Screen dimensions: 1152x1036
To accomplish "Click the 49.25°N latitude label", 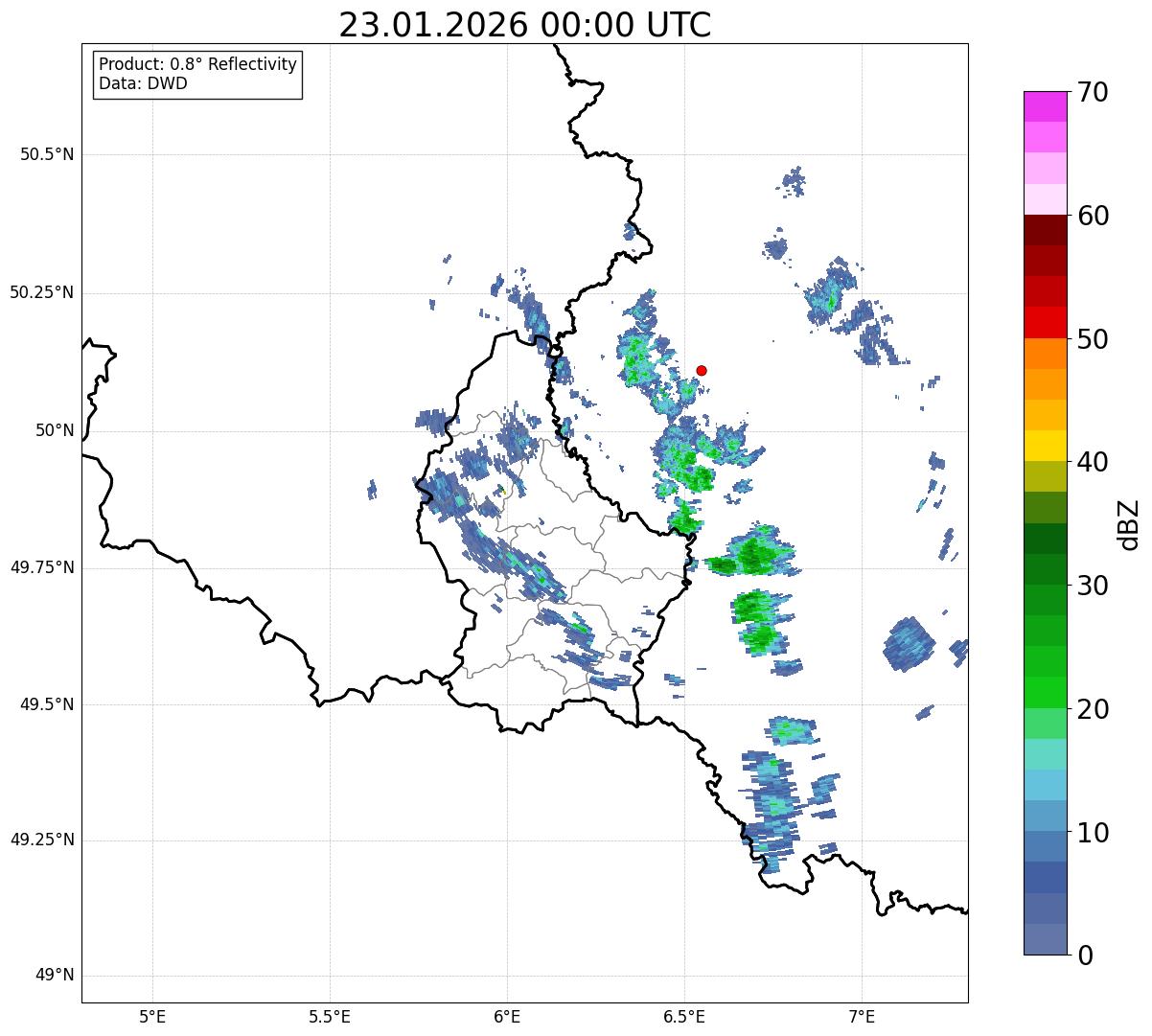I will click(42, 840).
